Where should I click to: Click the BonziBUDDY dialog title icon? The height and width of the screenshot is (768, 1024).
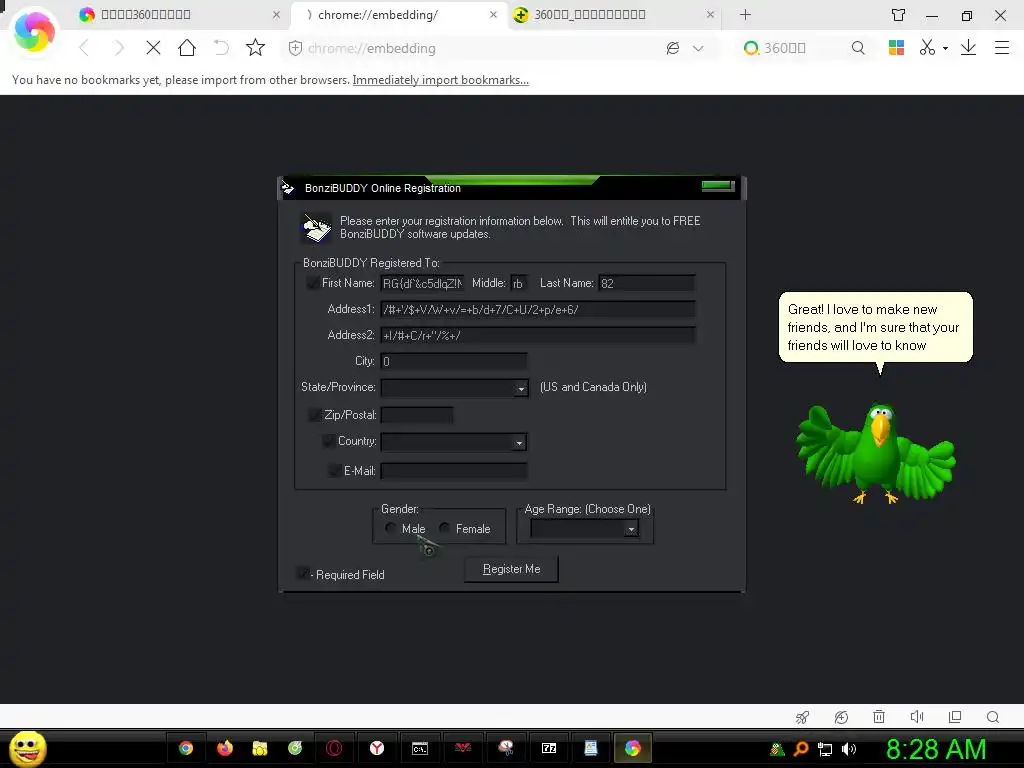tap(288, 188)
